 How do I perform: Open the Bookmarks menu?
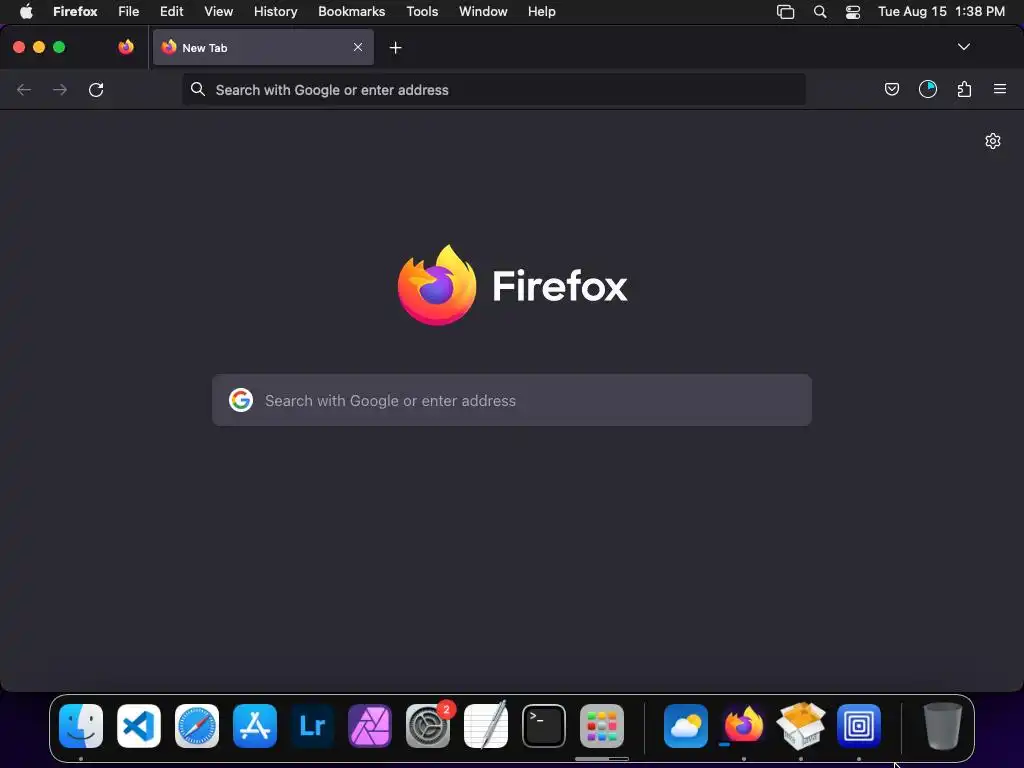coord(351,12)
